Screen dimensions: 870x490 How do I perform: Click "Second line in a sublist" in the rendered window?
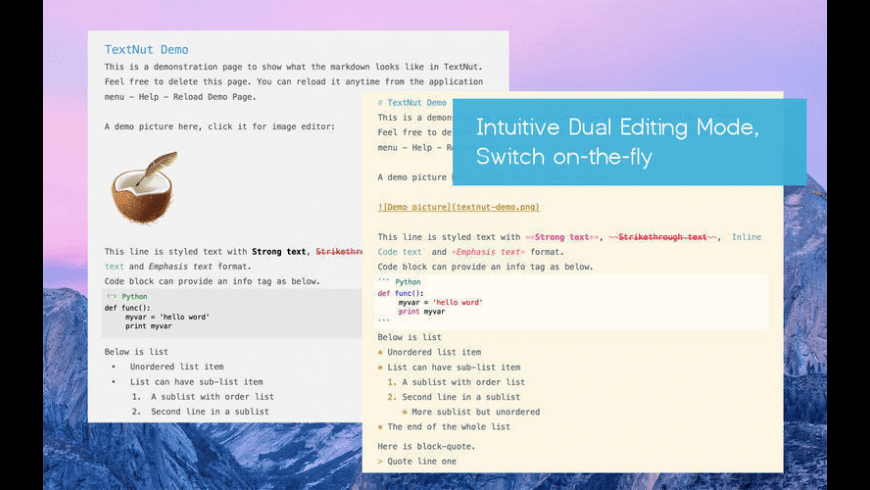[210, 412]
